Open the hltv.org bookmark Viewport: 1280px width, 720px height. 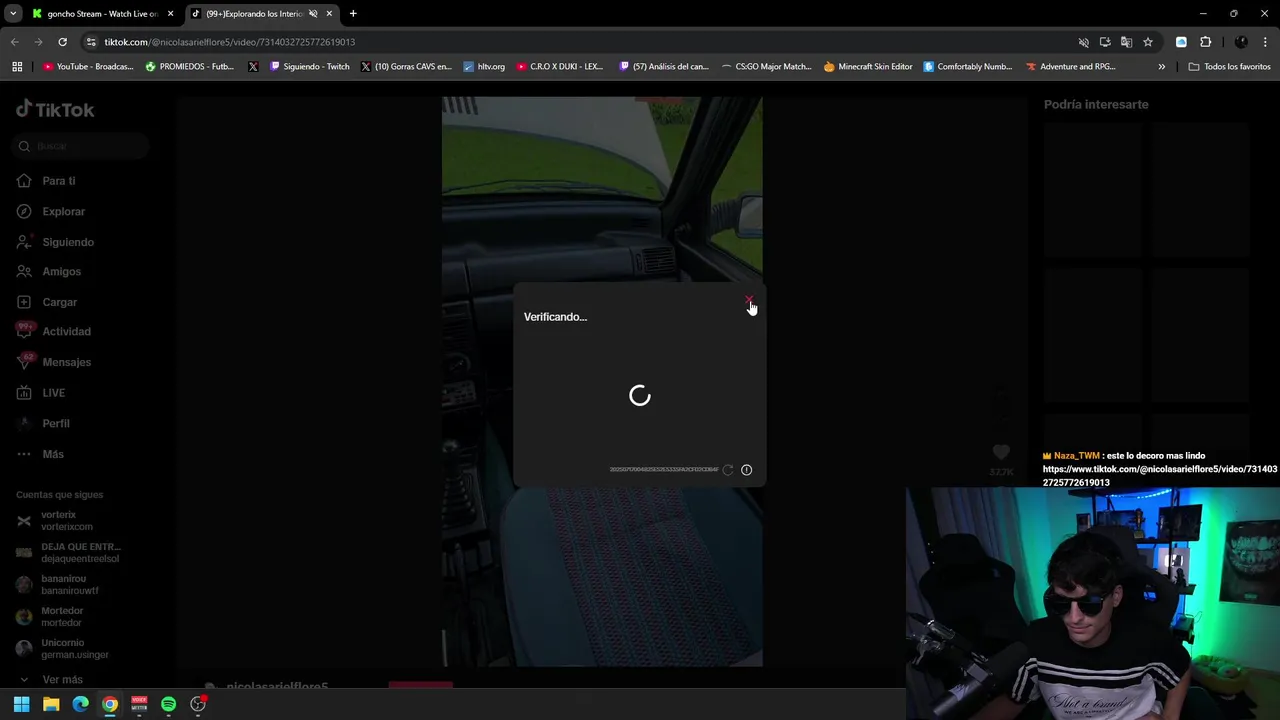coord(484,67)
